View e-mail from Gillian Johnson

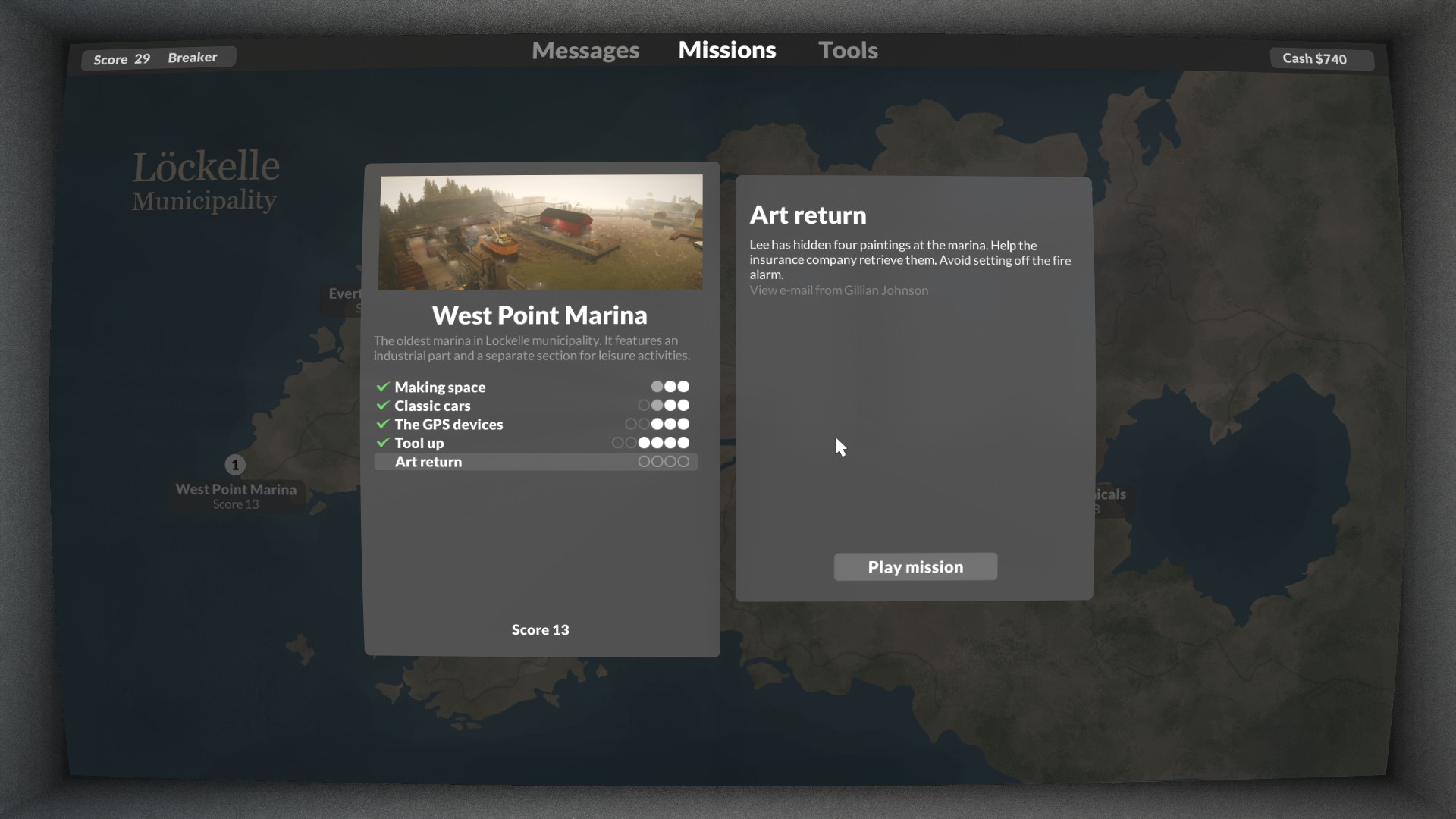coord(839,290)
